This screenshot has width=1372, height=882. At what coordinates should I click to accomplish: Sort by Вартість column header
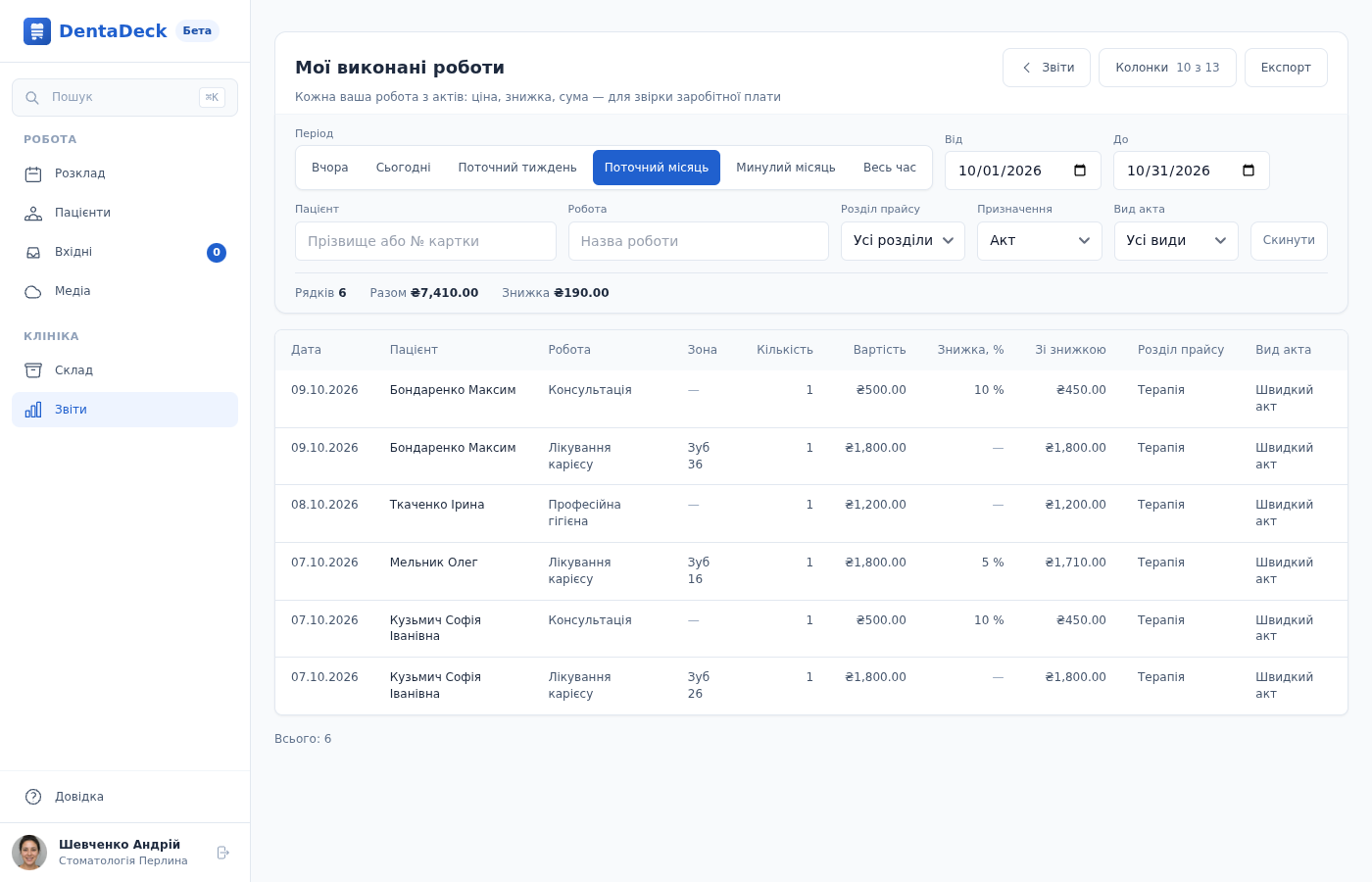click(x=879, y=350)
